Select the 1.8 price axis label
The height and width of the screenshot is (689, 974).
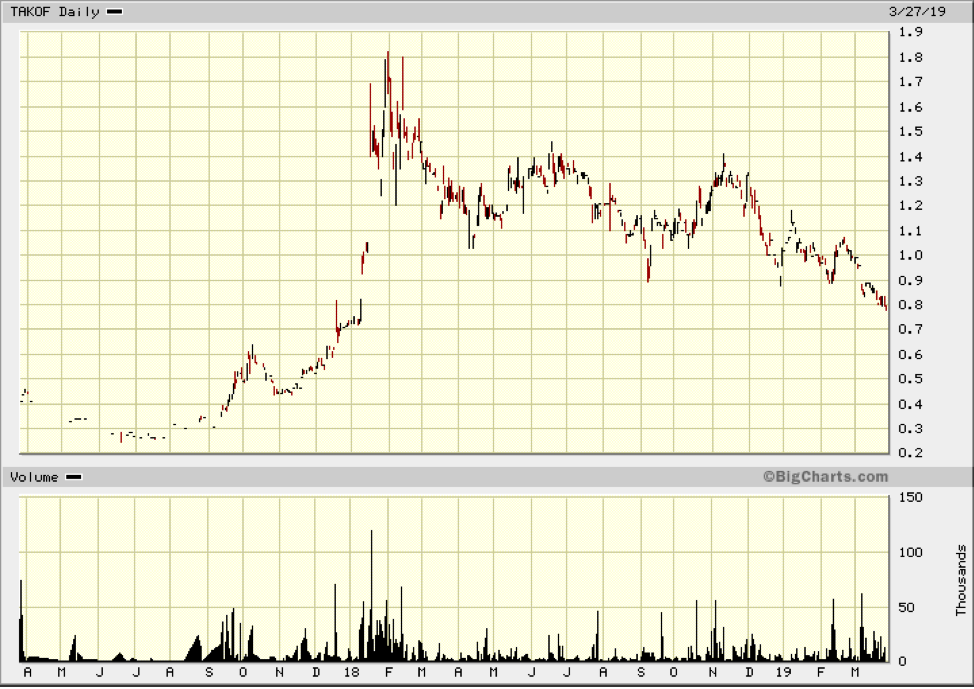[911, 58]
